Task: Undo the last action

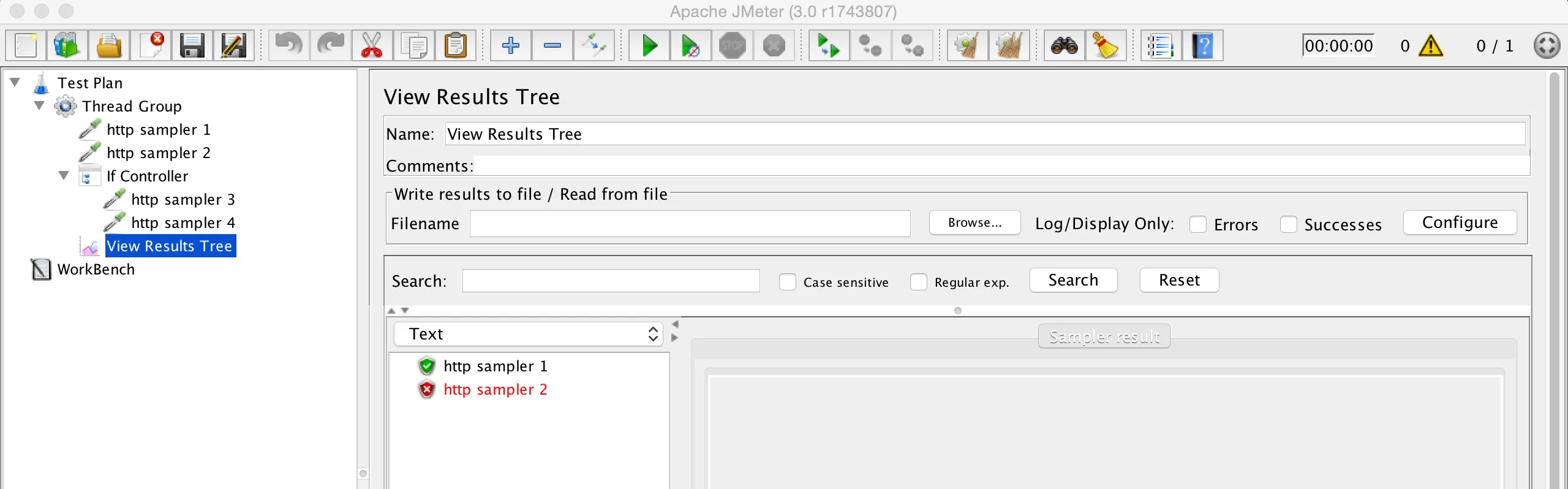Action: pos(288,45)
